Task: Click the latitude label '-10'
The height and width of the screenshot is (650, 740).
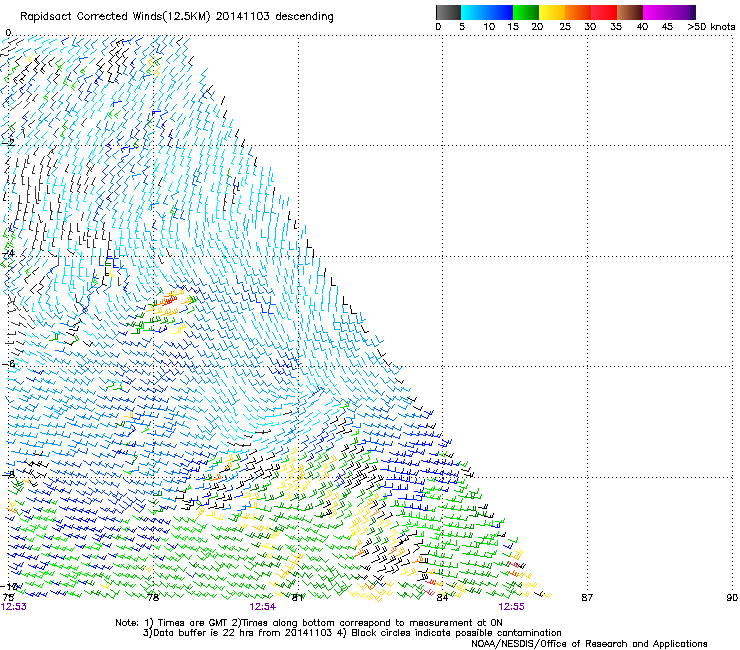Action: tap(9, 586)
